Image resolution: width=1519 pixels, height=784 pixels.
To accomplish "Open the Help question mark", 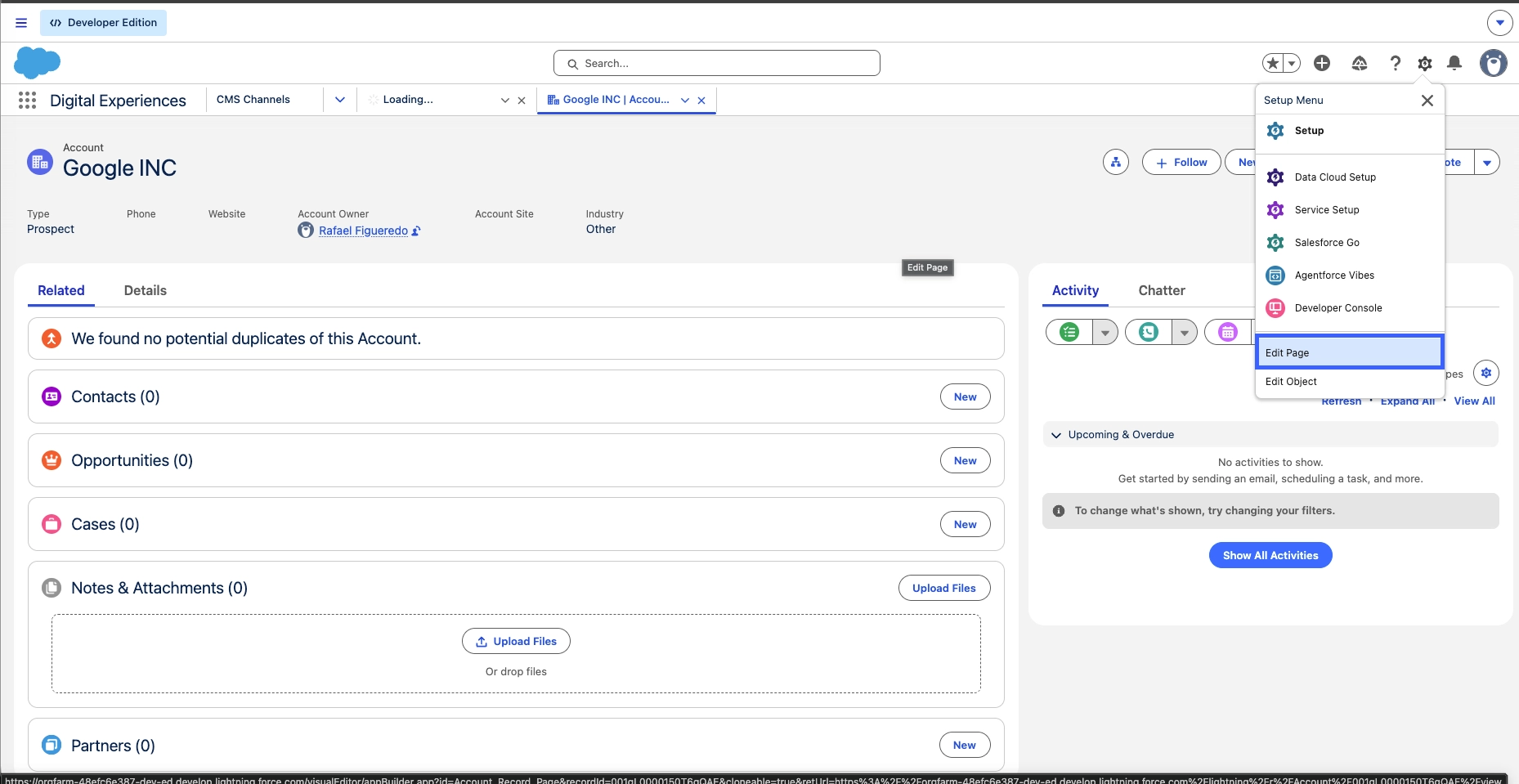I will [1396, 63].
